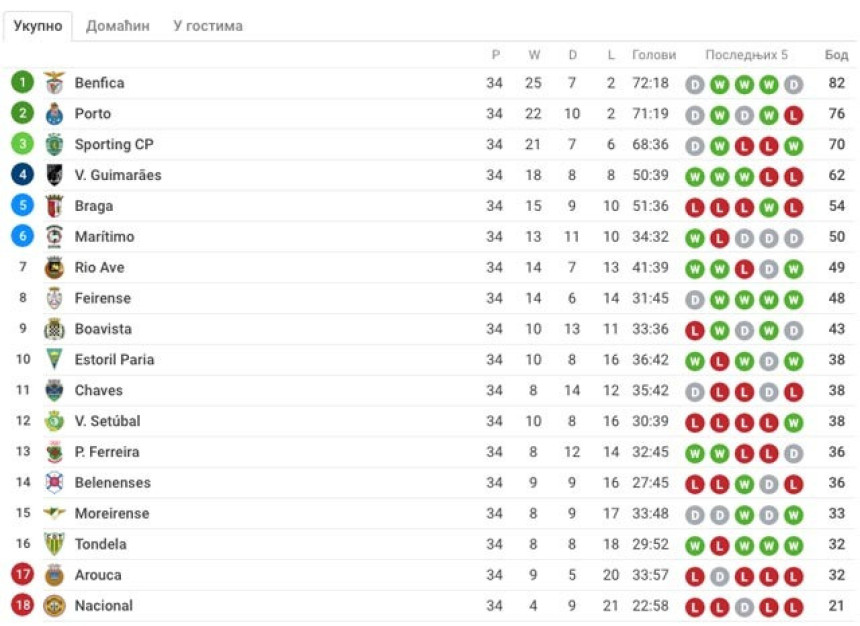This screenshot has height=626, width=860.
Task: Click the Braga club crest icon
Action: [x=54, y=206]
